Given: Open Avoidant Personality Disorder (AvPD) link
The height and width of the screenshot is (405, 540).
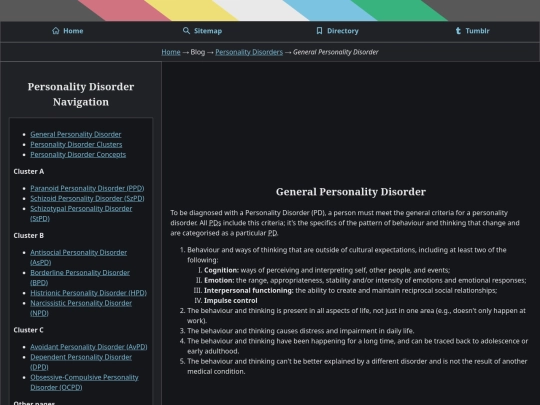Looking at the screenshot, I should click(89, 347).
